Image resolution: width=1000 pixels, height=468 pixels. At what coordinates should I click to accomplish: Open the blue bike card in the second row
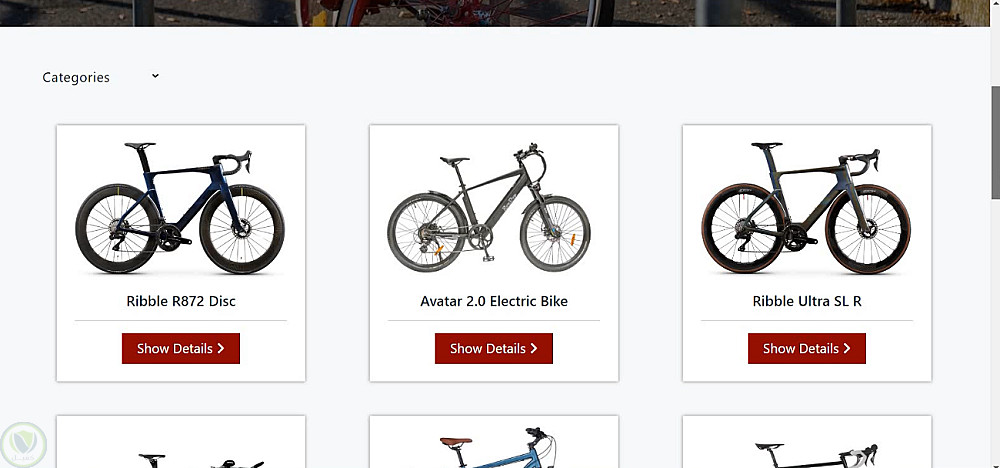click(493, 446)
